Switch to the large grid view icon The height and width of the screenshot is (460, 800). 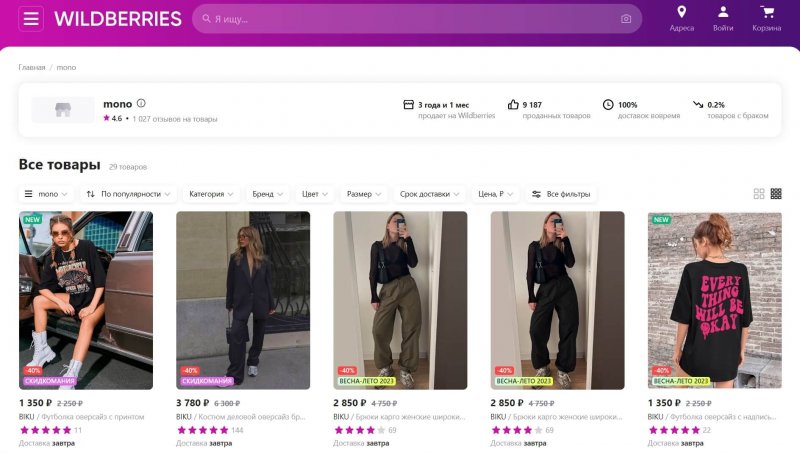759,194
